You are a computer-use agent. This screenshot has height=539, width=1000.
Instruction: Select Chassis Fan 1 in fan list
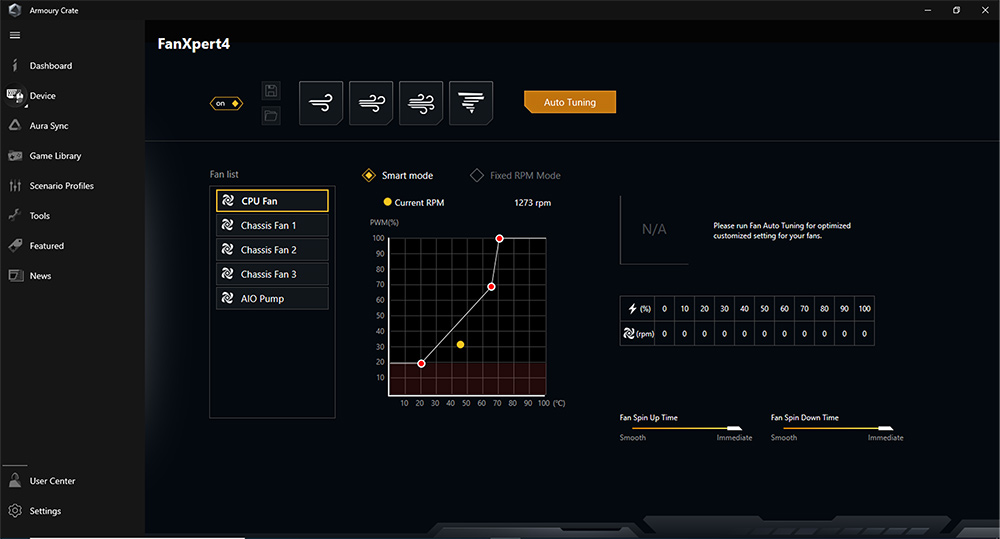coord(272,225)
